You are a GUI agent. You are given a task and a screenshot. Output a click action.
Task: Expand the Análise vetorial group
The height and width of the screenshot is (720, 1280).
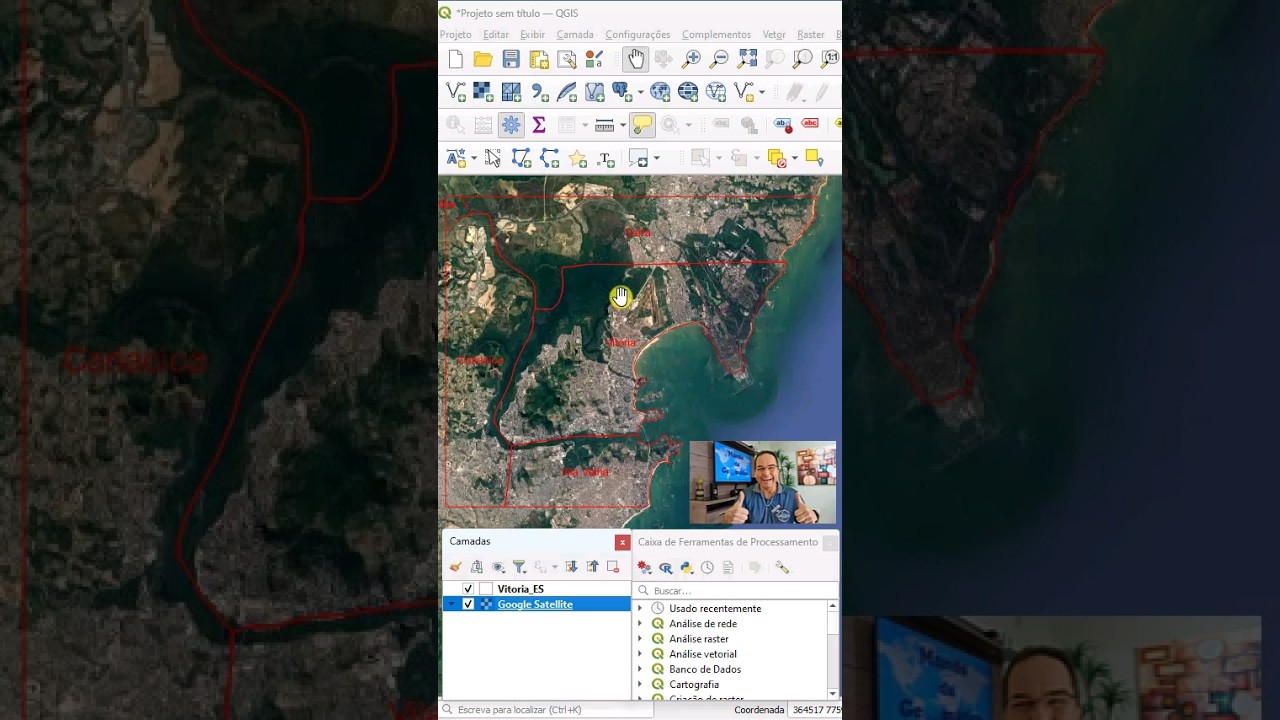[x=640, y=654]
